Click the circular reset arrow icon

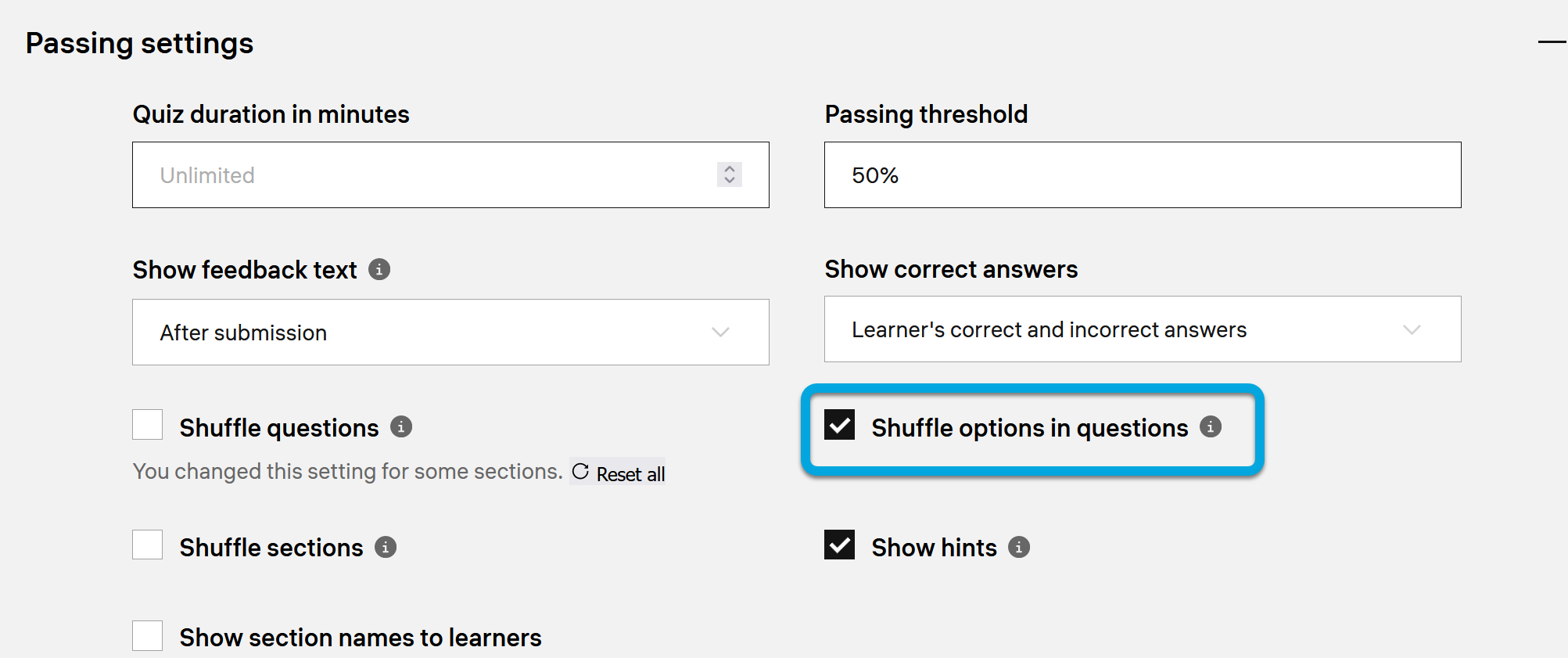click(x=580, y=472)
